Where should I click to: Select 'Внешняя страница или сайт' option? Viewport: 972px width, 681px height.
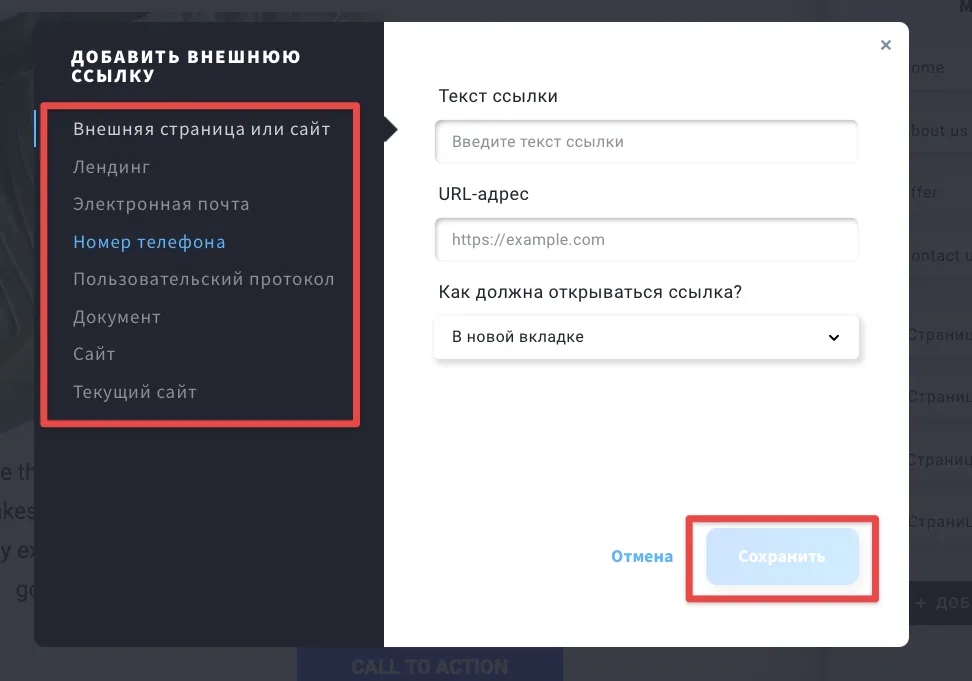click(201, 129)
